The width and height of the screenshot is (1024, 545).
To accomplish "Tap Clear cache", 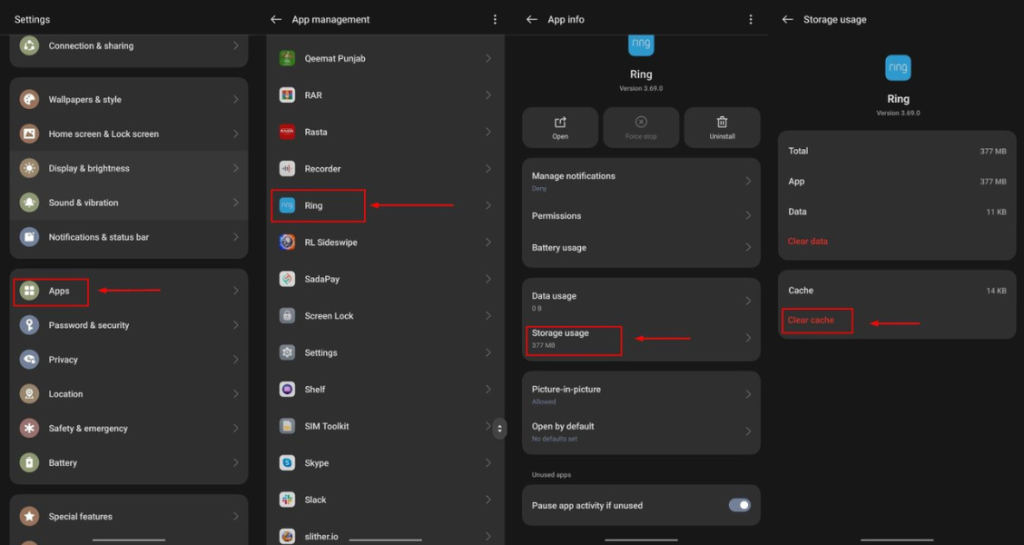I will (x=810, y=320).
